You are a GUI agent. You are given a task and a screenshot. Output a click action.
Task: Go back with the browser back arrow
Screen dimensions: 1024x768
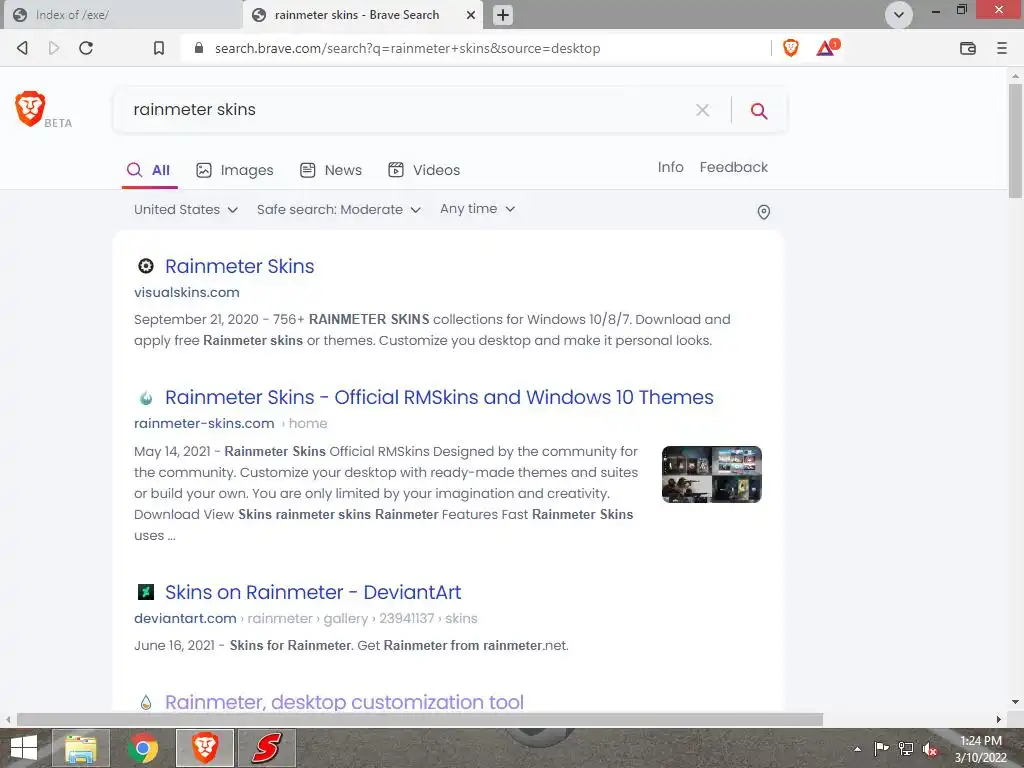[x=22, y=48]
